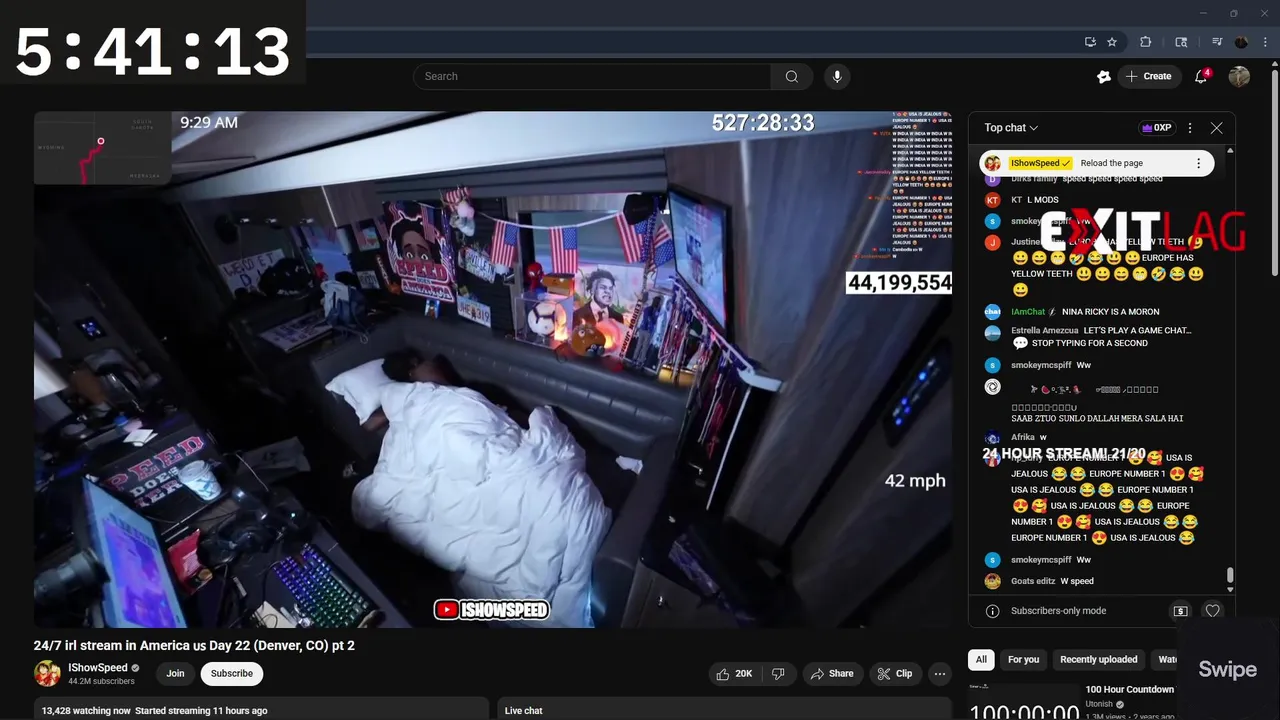The width and height of the screenshot is (1280, 720).
Task: Click the Create button
Action: pyautogui.click(x=1149, y=76)
